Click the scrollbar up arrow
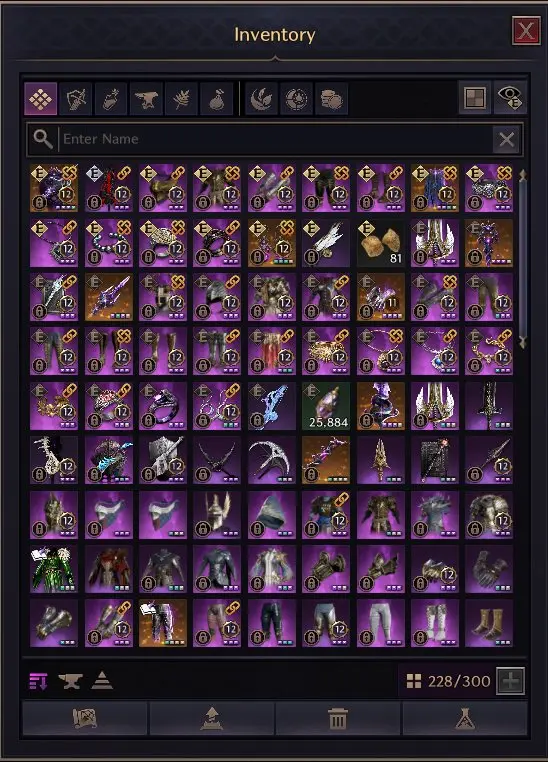 point(523,175)
